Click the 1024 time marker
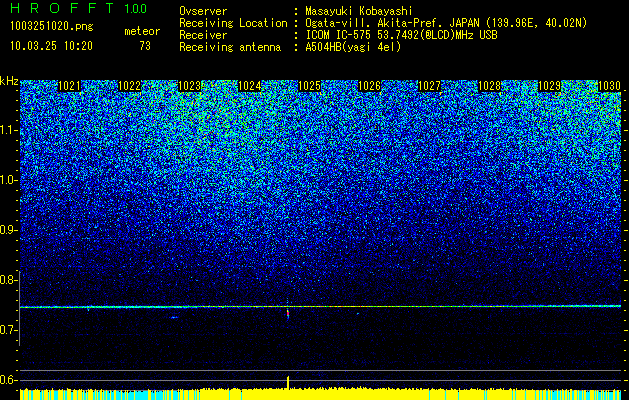 [250, 86]
